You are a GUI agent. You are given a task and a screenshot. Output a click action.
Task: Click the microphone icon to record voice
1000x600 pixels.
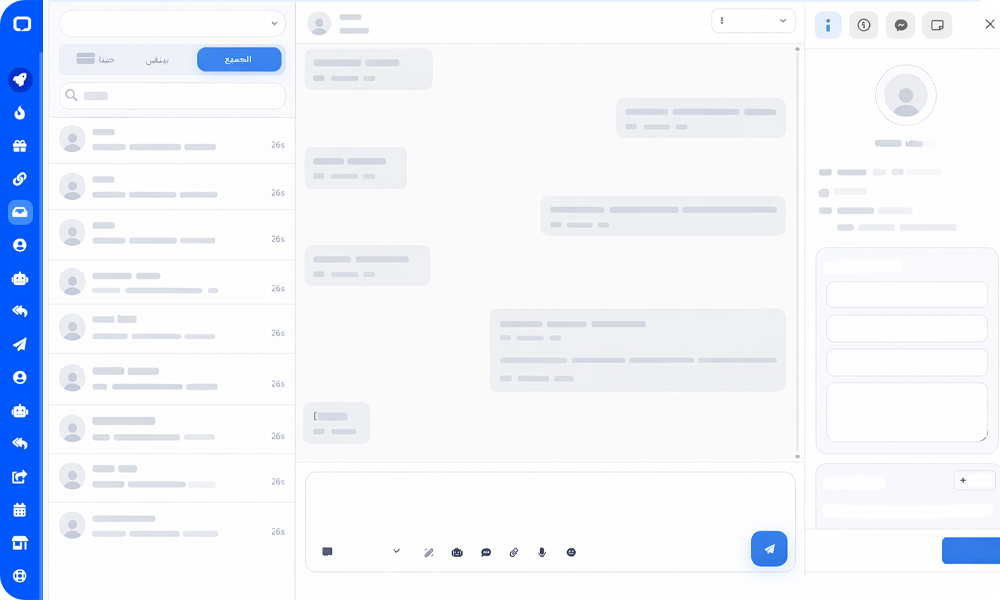(x=542, y=552)
